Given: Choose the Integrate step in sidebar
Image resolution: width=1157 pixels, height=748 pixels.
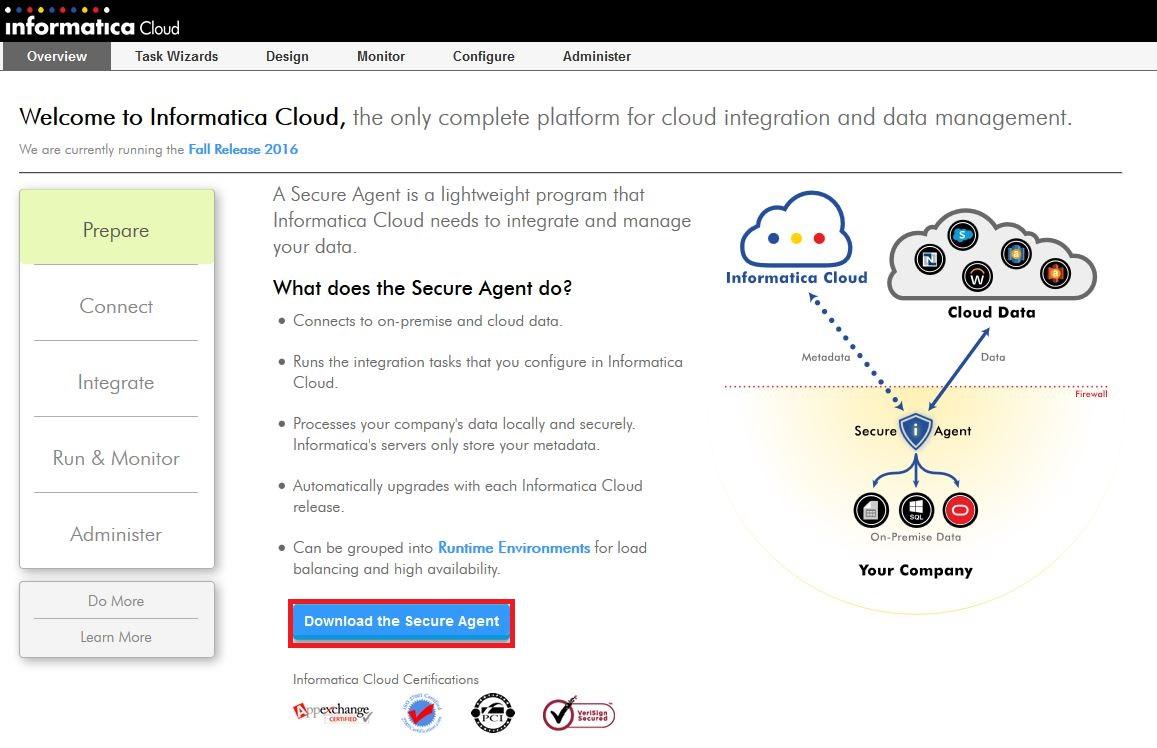Looking at the screenshot, I should pyautogui.click(x=117, y=381).
